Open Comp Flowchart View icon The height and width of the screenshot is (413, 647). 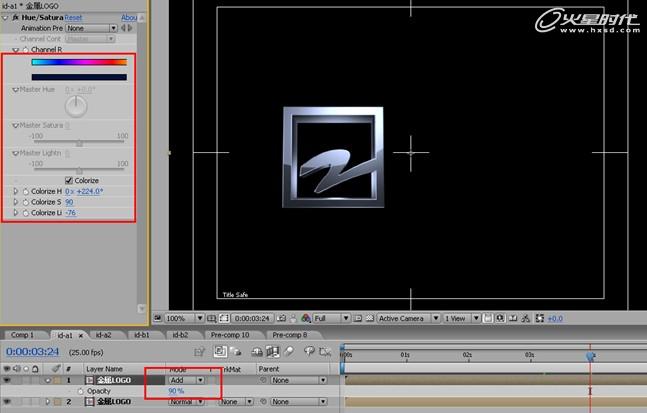(x=525, y=318)
